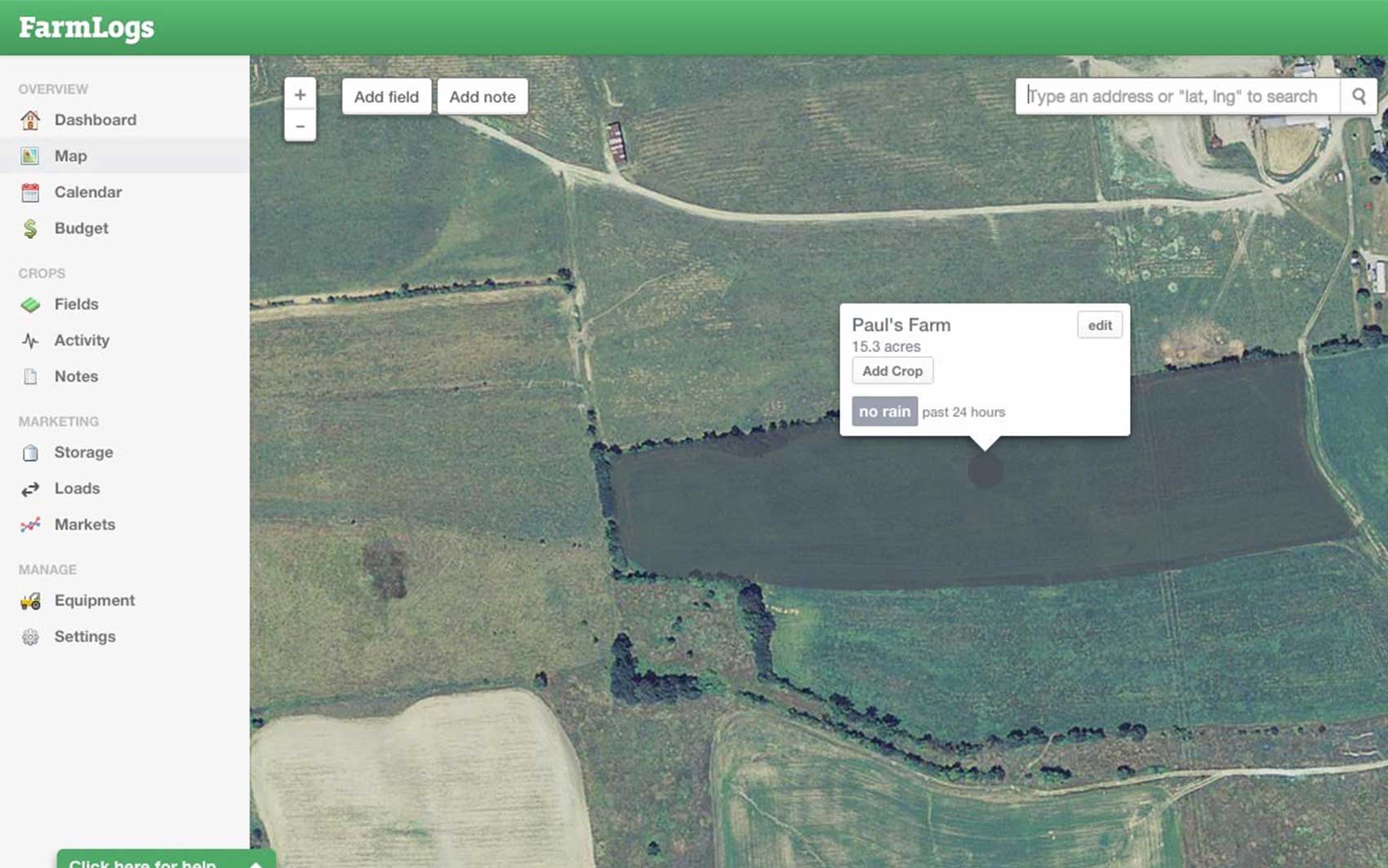Zoom in on the map
Image resolution: width=1388 pixels, height=868 pixels.
[x=300, y=94]
